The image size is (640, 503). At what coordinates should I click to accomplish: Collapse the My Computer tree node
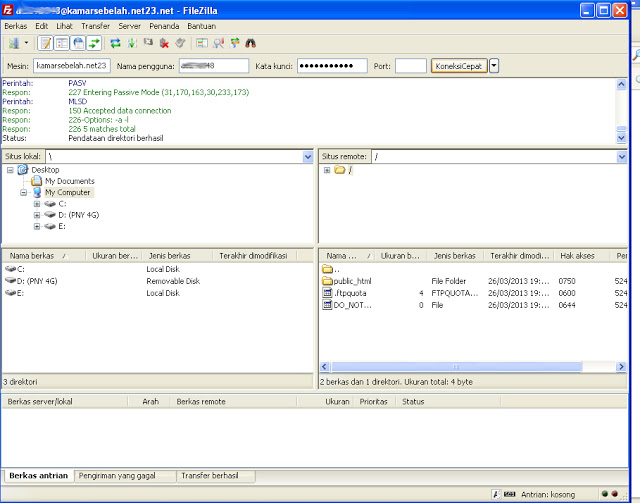click(24, 193)
